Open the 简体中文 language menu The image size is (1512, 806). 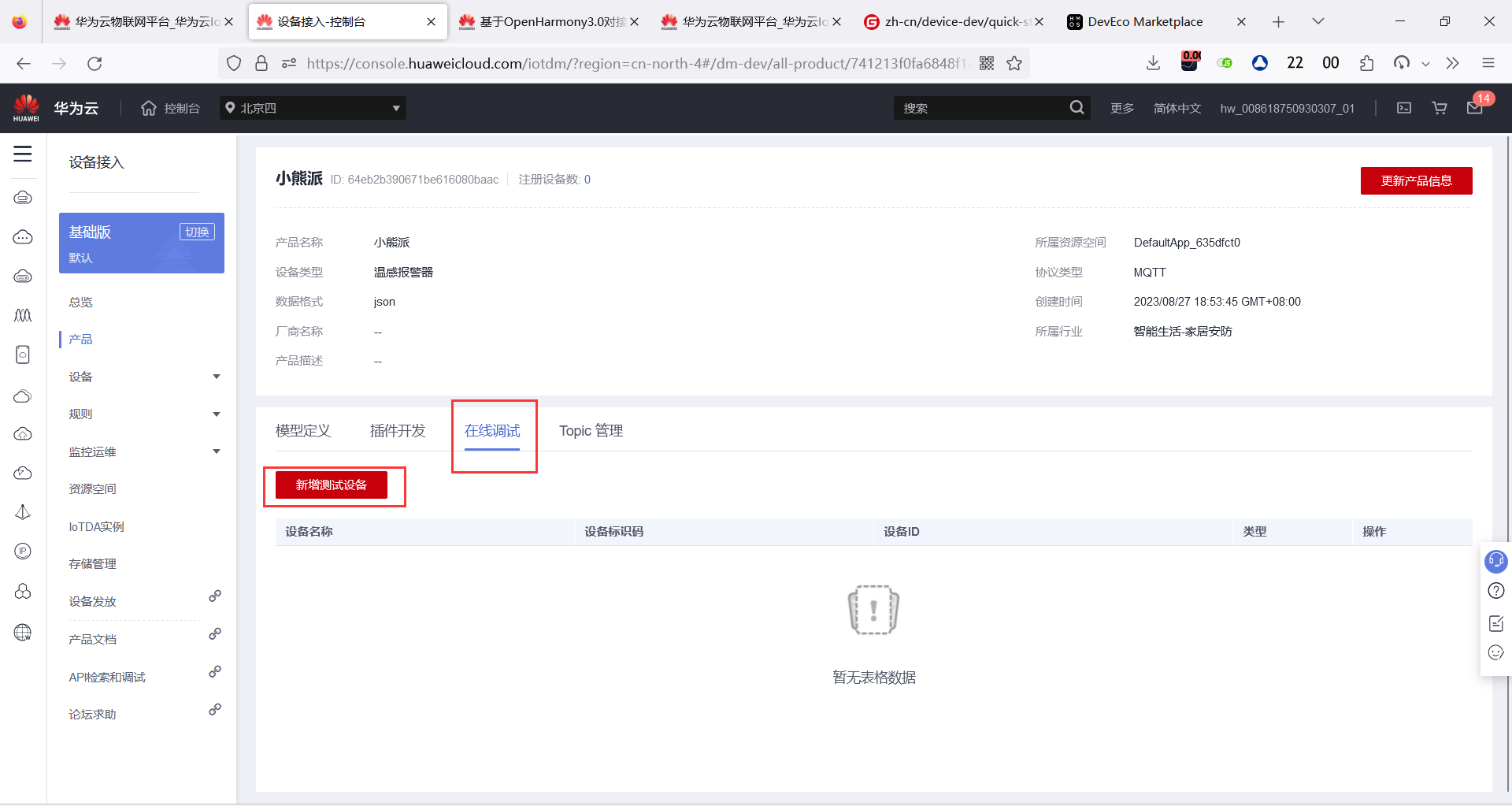pos(1177,108)
